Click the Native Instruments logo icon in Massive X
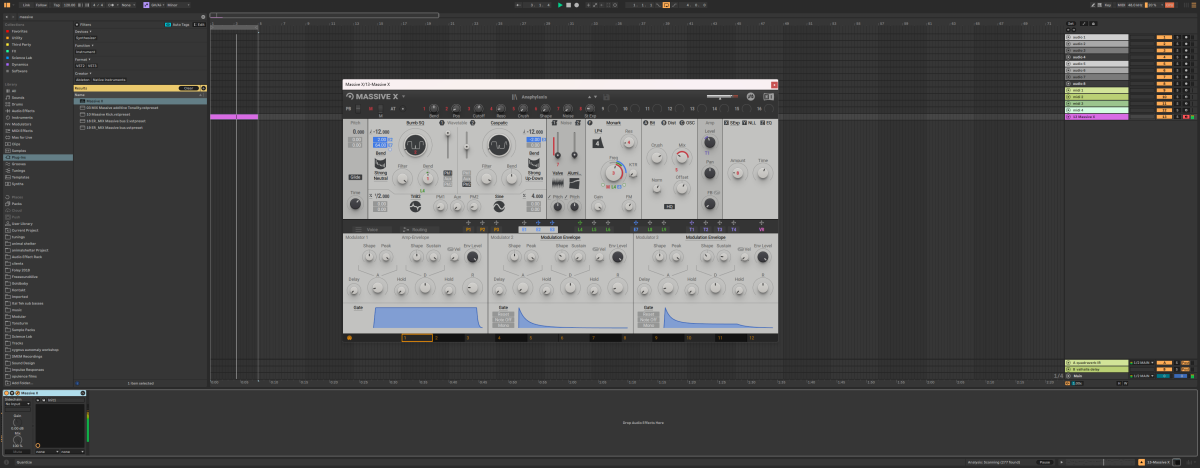 [751, 96]
